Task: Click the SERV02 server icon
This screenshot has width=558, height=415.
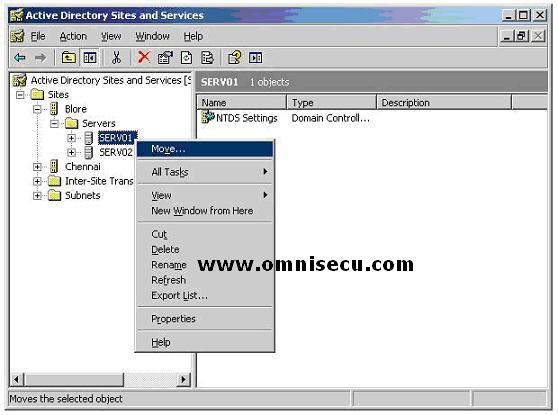Action: click(89, 152)
